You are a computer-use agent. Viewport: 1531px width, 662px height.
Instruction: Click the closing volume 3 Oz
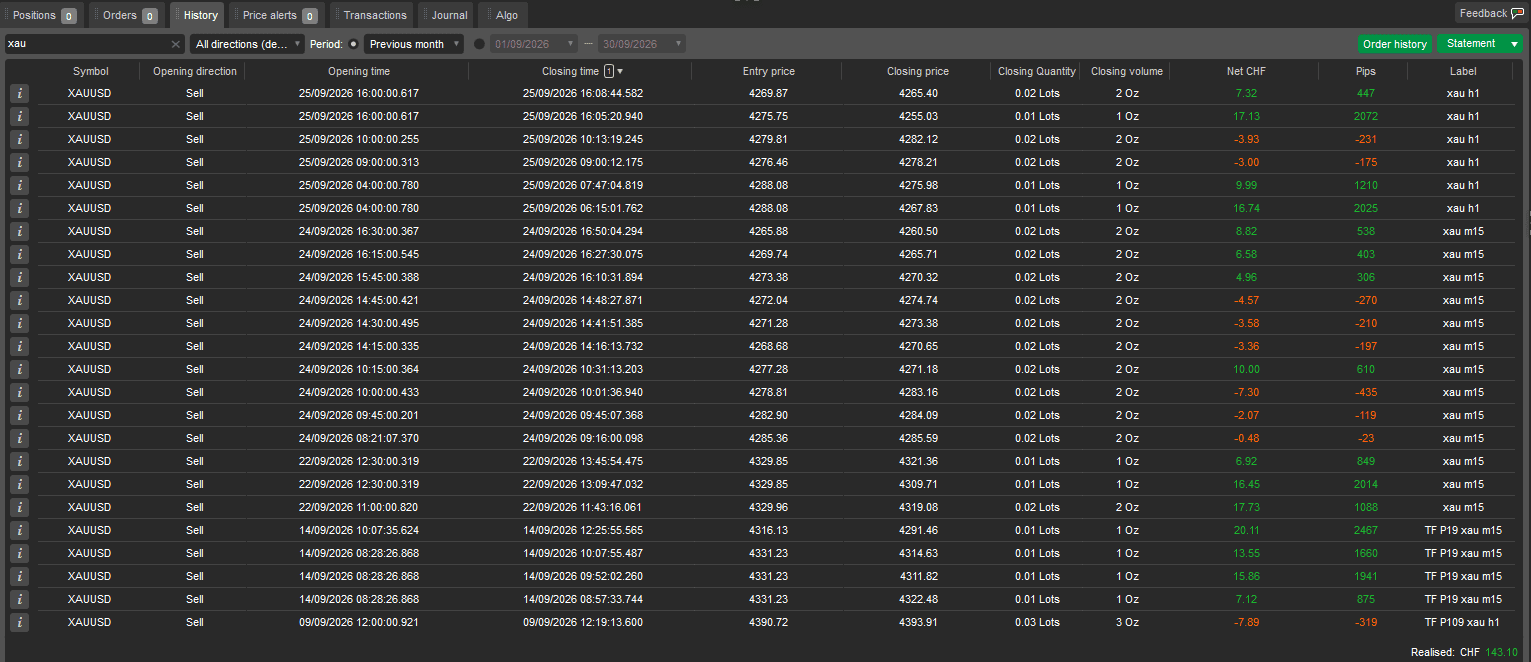tap(1128, 622)
